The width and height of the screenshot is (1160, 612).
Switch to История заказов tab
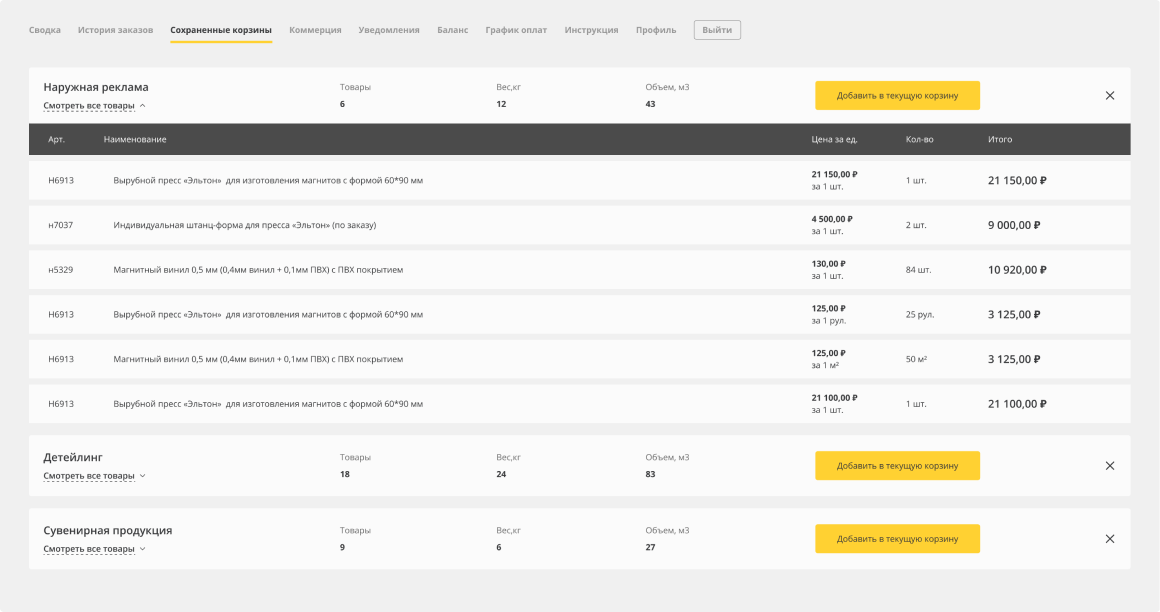tap(115, 30)
